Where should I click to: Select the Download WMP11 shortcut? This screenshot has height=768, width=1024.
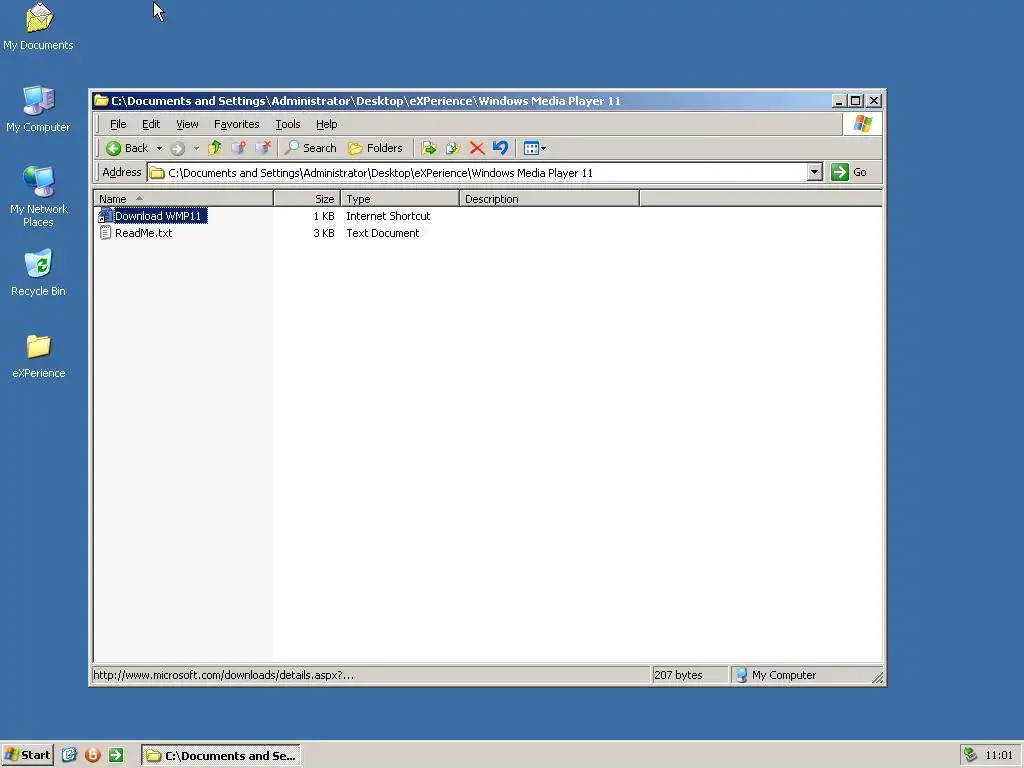click(159, 216)
